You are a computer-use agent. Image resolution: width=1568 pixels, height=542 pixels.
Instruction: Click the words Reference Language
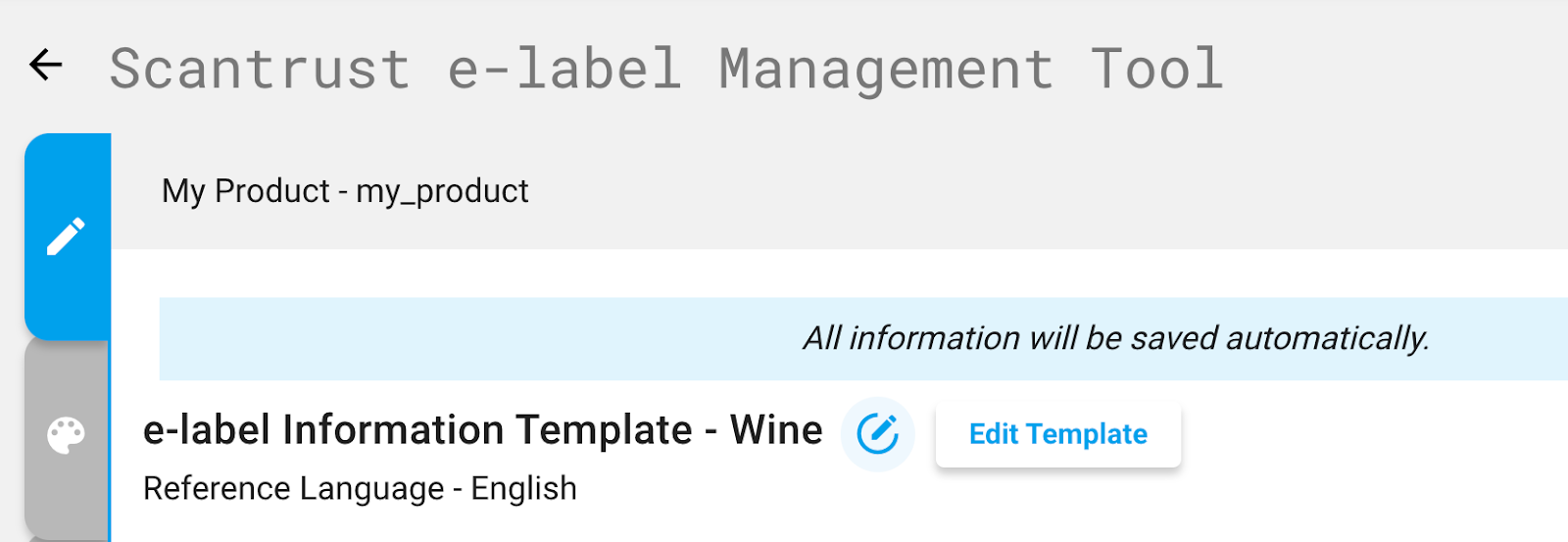[x=293, y=488]
